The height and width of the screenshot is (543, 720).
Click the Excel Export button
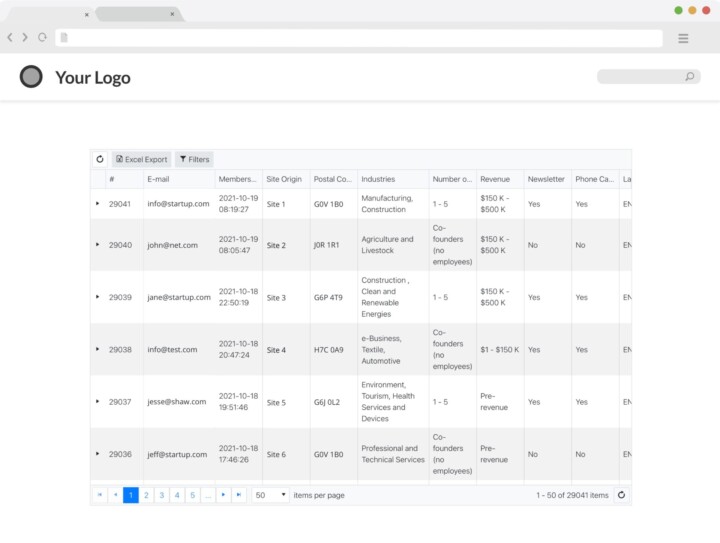[x=141, y=159]
